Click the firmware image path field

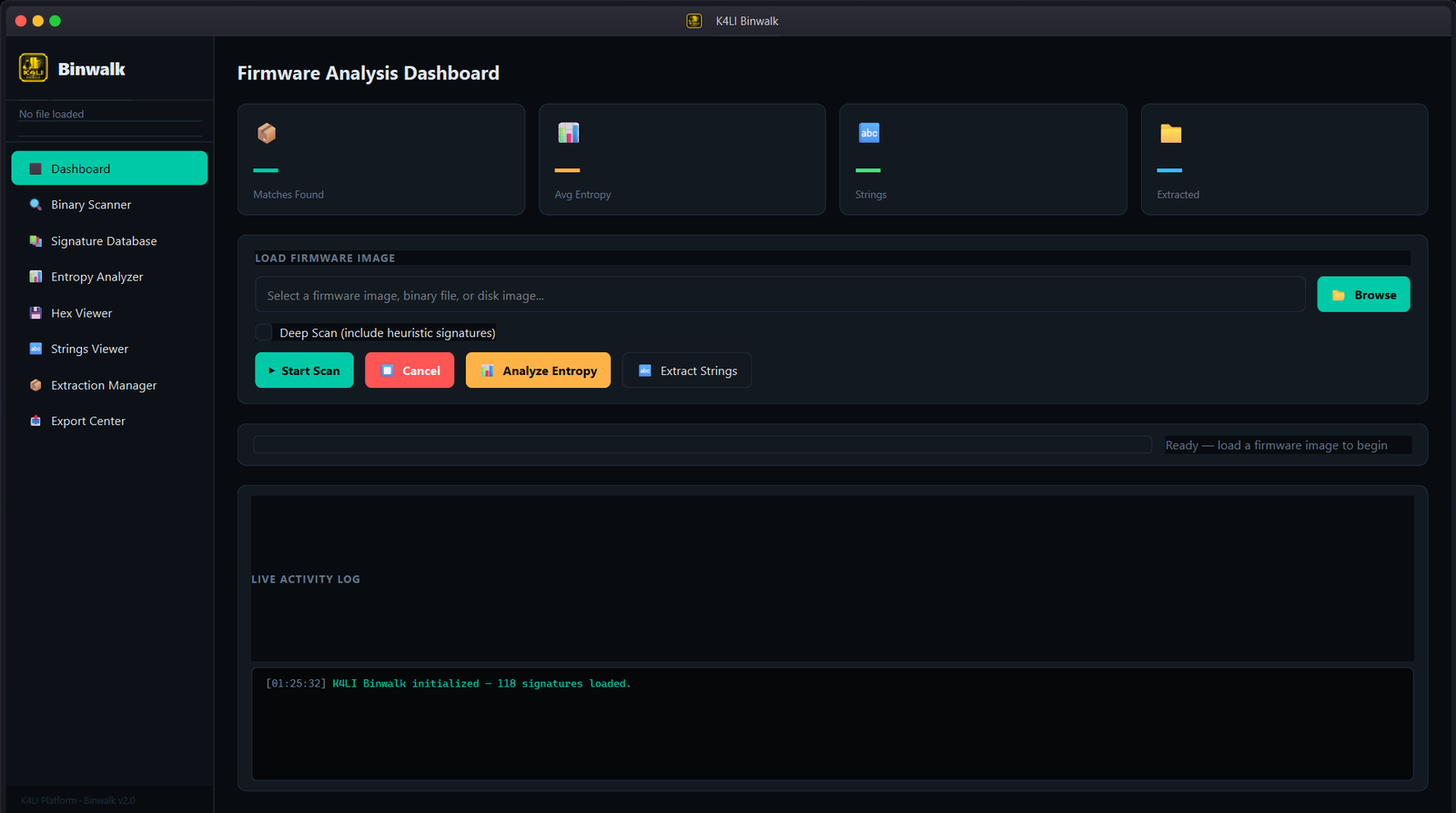coord(780,295)
